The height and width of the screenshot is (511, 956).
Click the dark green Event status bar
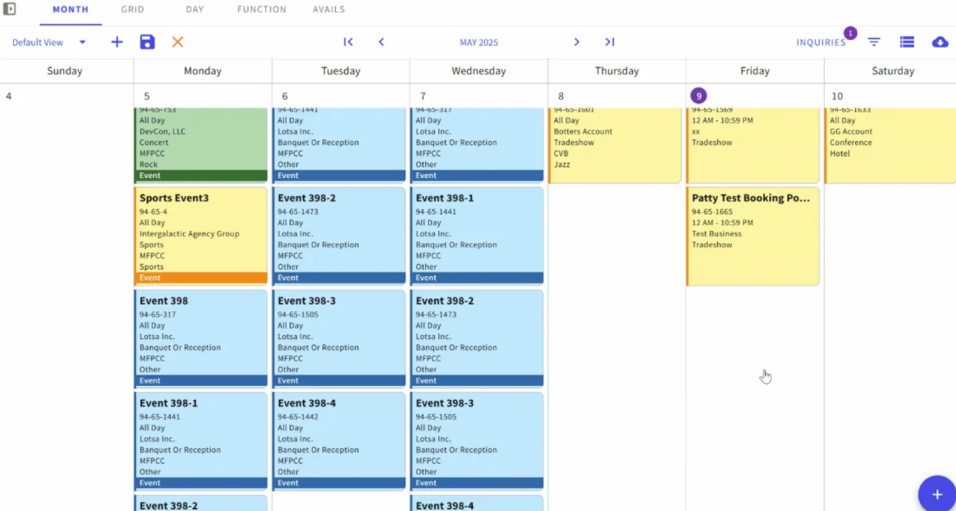[201, 176]
